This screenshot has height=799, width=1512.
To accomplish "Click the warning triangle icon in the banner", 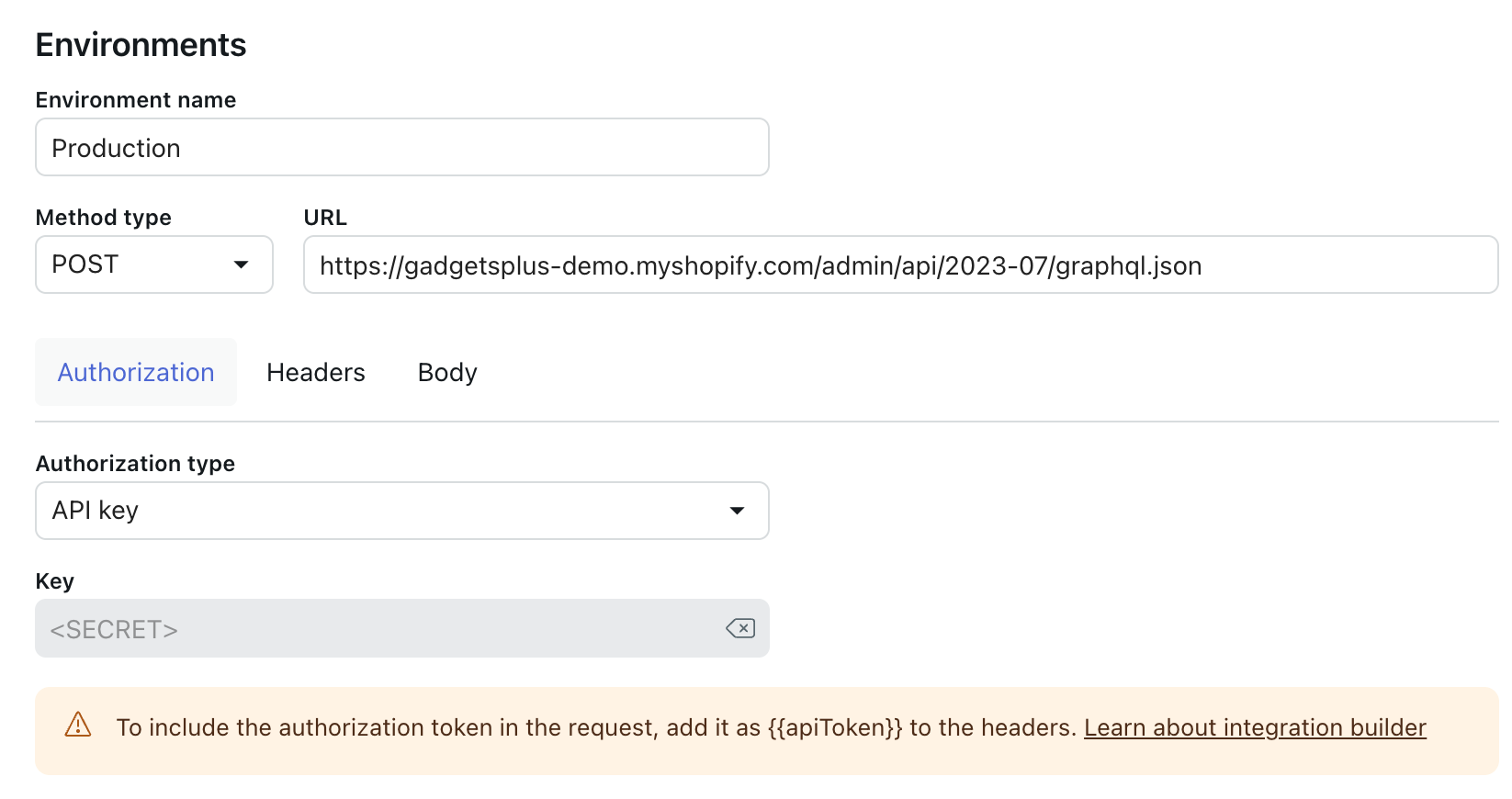I will 78,725.
